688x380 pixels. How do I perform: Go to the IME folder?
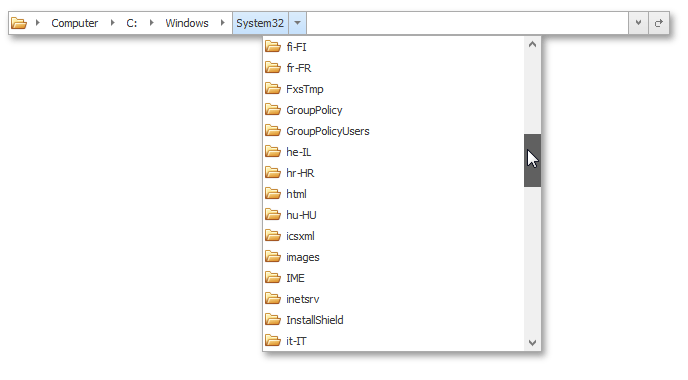(393, 278)
